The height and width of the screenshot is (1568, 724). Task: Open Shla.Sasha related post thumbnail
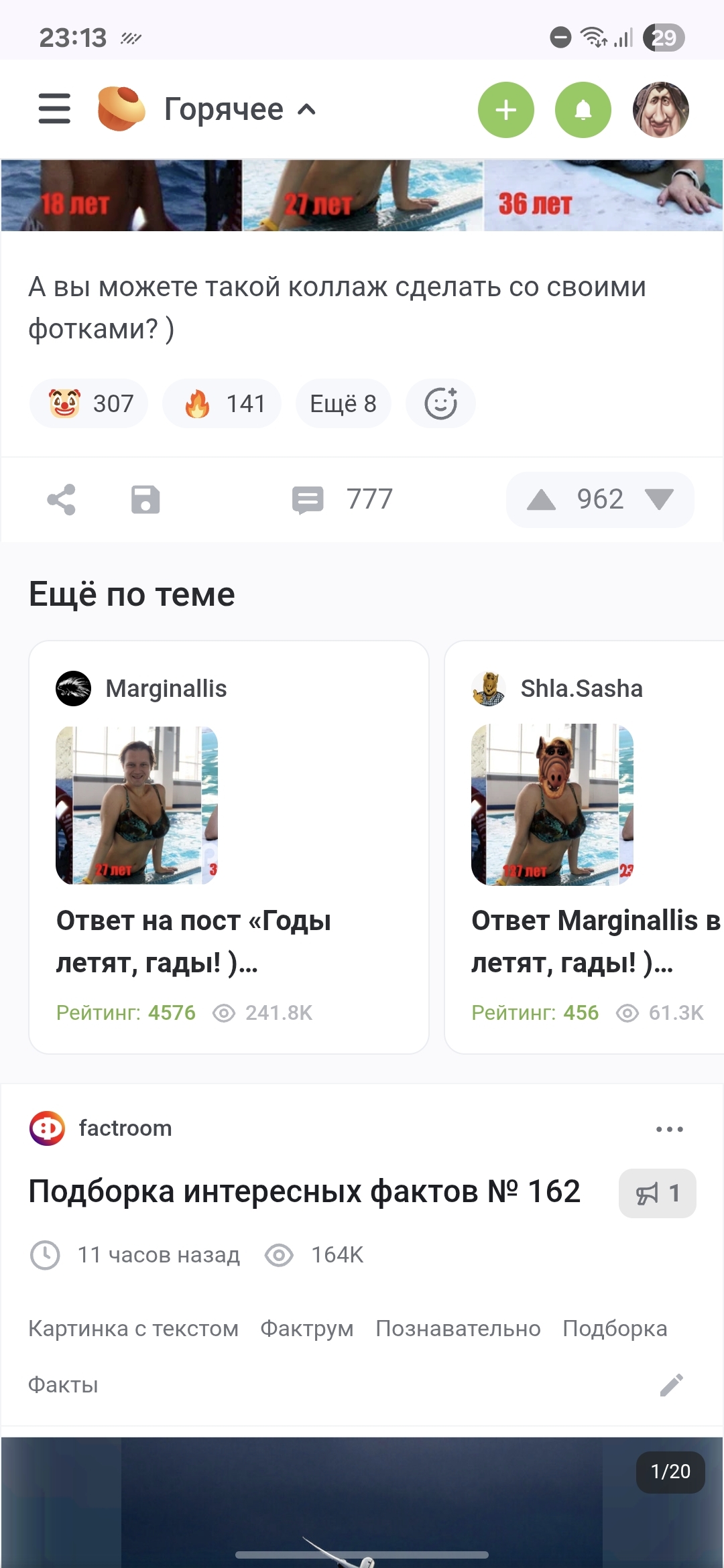tap(552, 804)
